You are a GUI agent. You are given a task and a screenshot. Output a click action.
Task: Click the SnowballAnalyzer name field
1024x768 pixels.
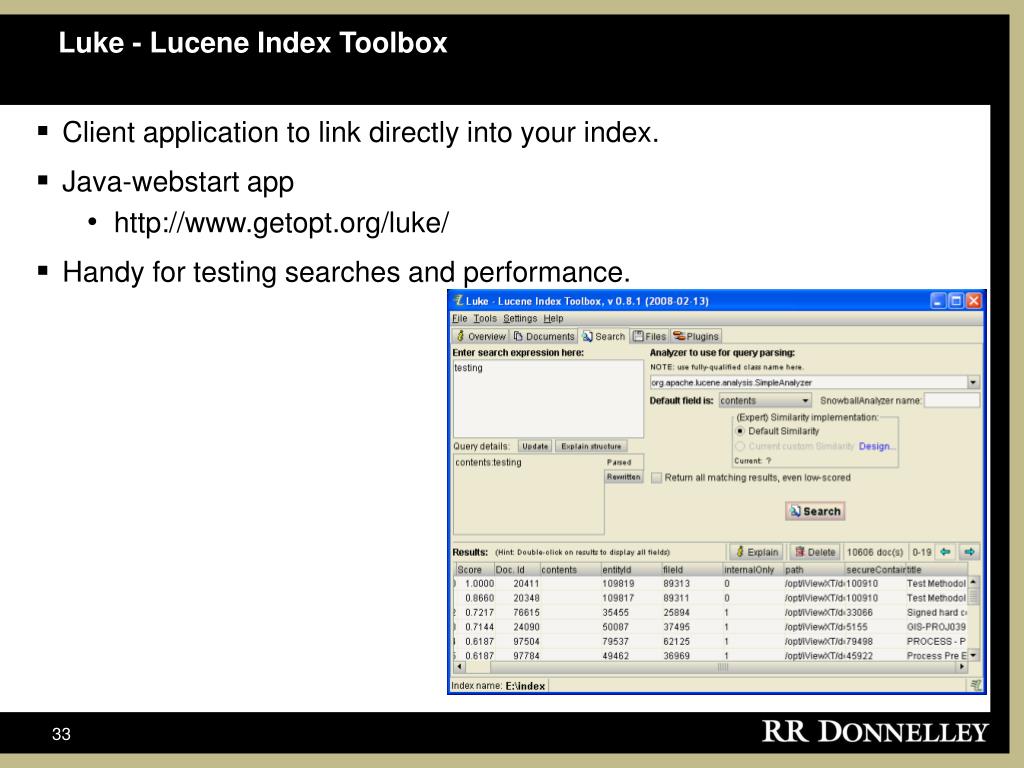(x=952, y=400)
